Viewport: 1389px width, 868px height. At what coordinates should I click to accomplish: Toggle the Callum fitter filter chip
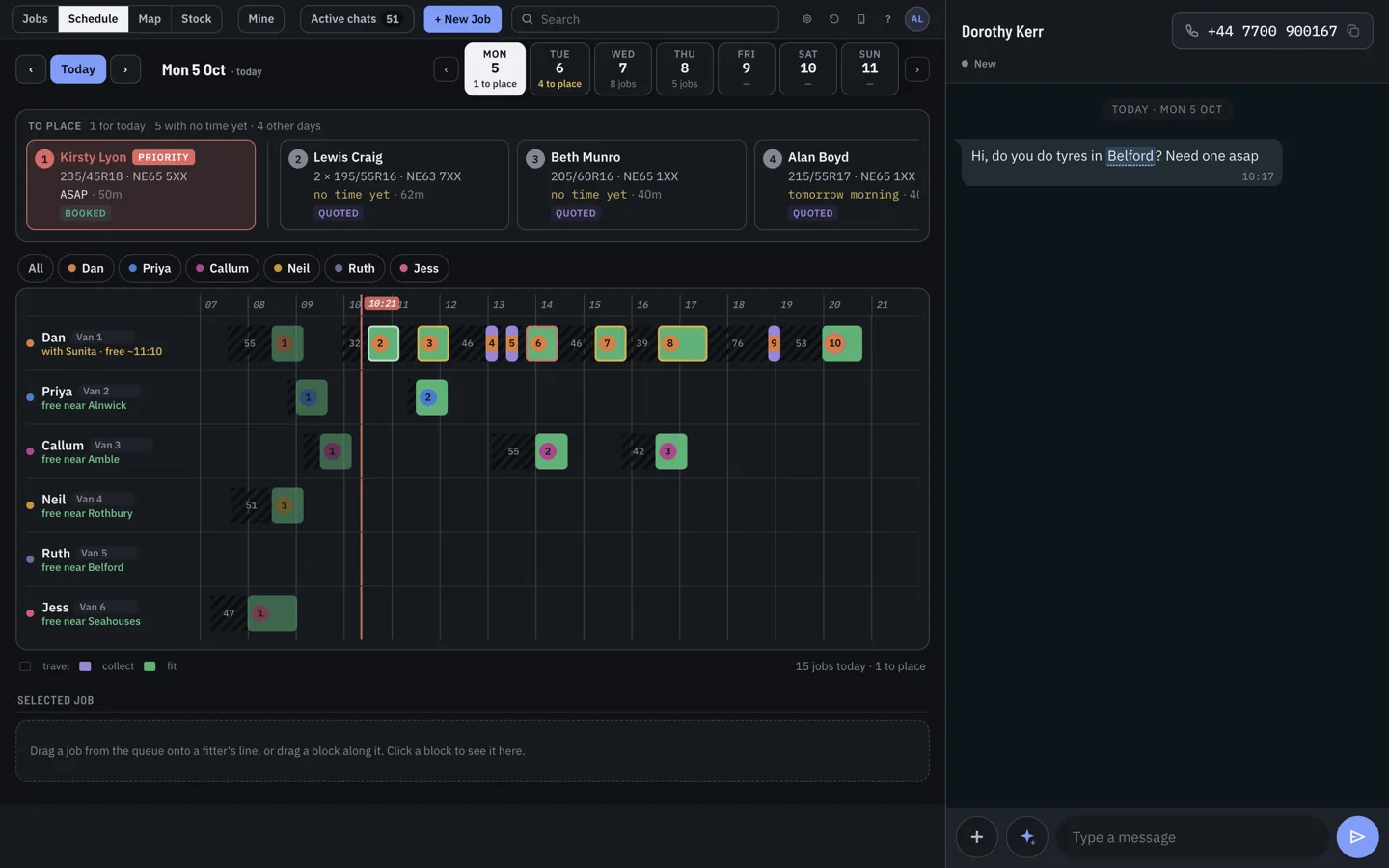(222, 268)
